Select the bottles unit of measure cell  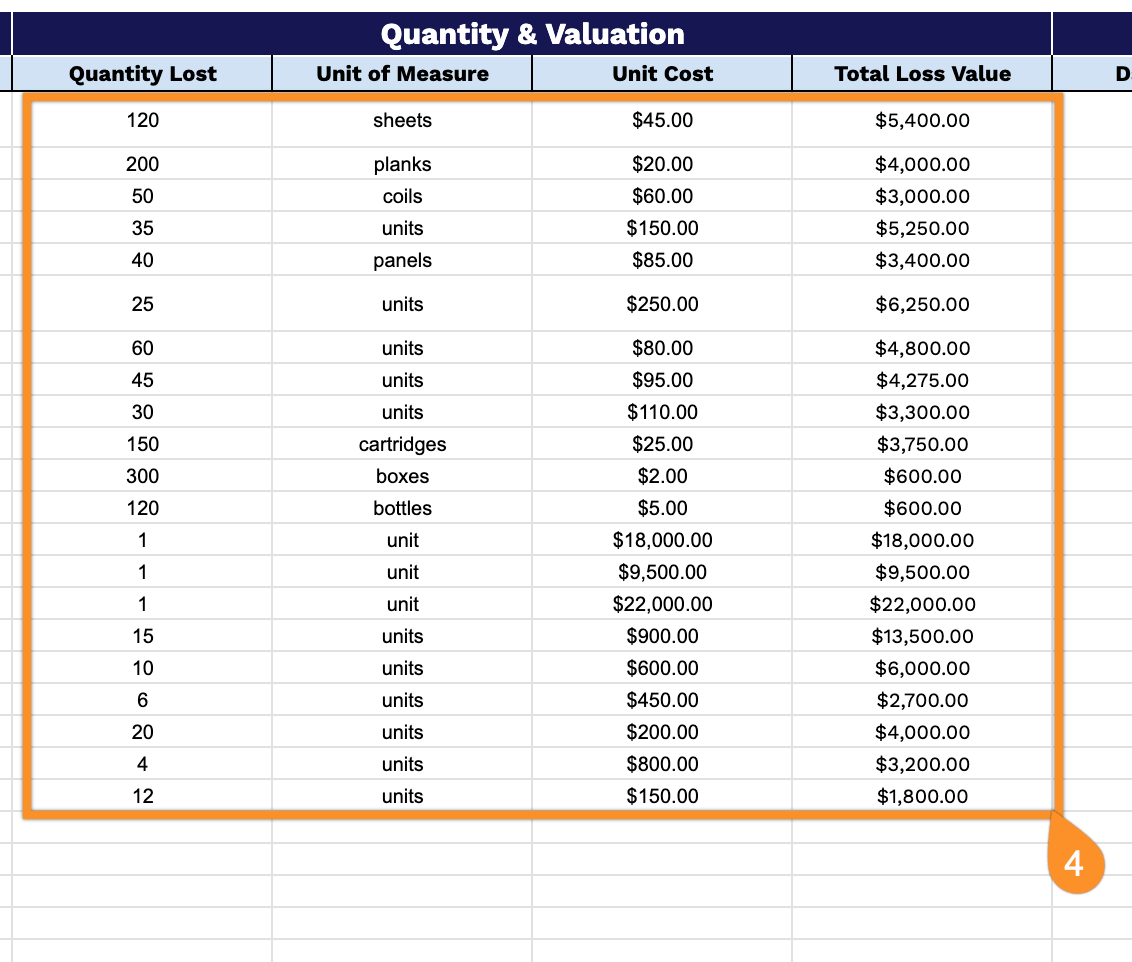point(401,508)
